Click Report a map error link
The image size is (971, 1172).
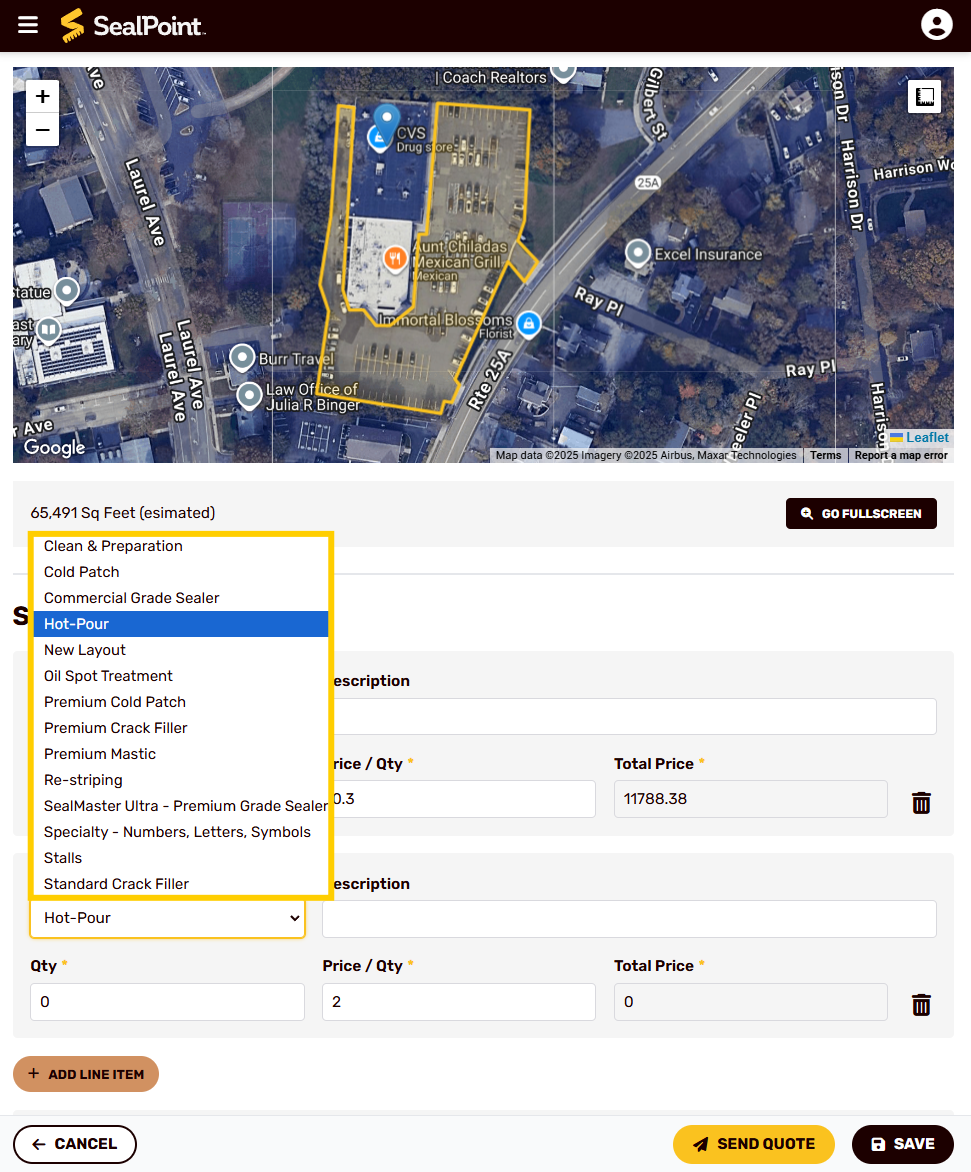point(901,455)
